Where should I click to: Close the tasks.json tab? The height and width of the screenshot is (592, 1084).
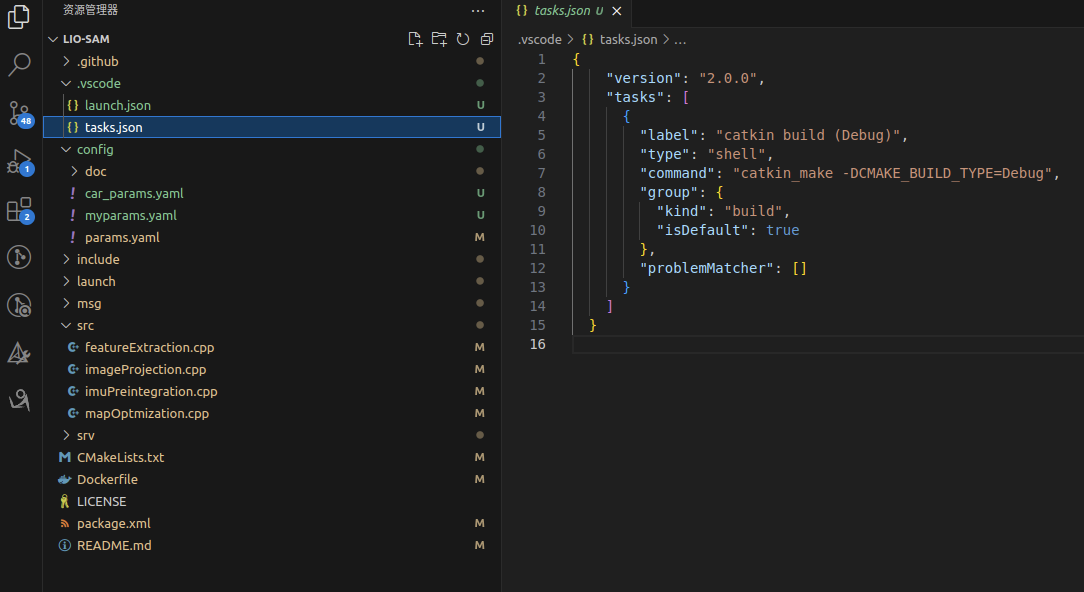616,11
